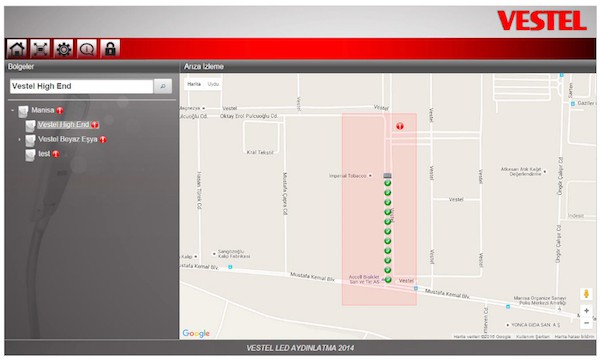Click the fit-to-screen toolbar icon
600x361 pixels.
[x=40, y=49]
